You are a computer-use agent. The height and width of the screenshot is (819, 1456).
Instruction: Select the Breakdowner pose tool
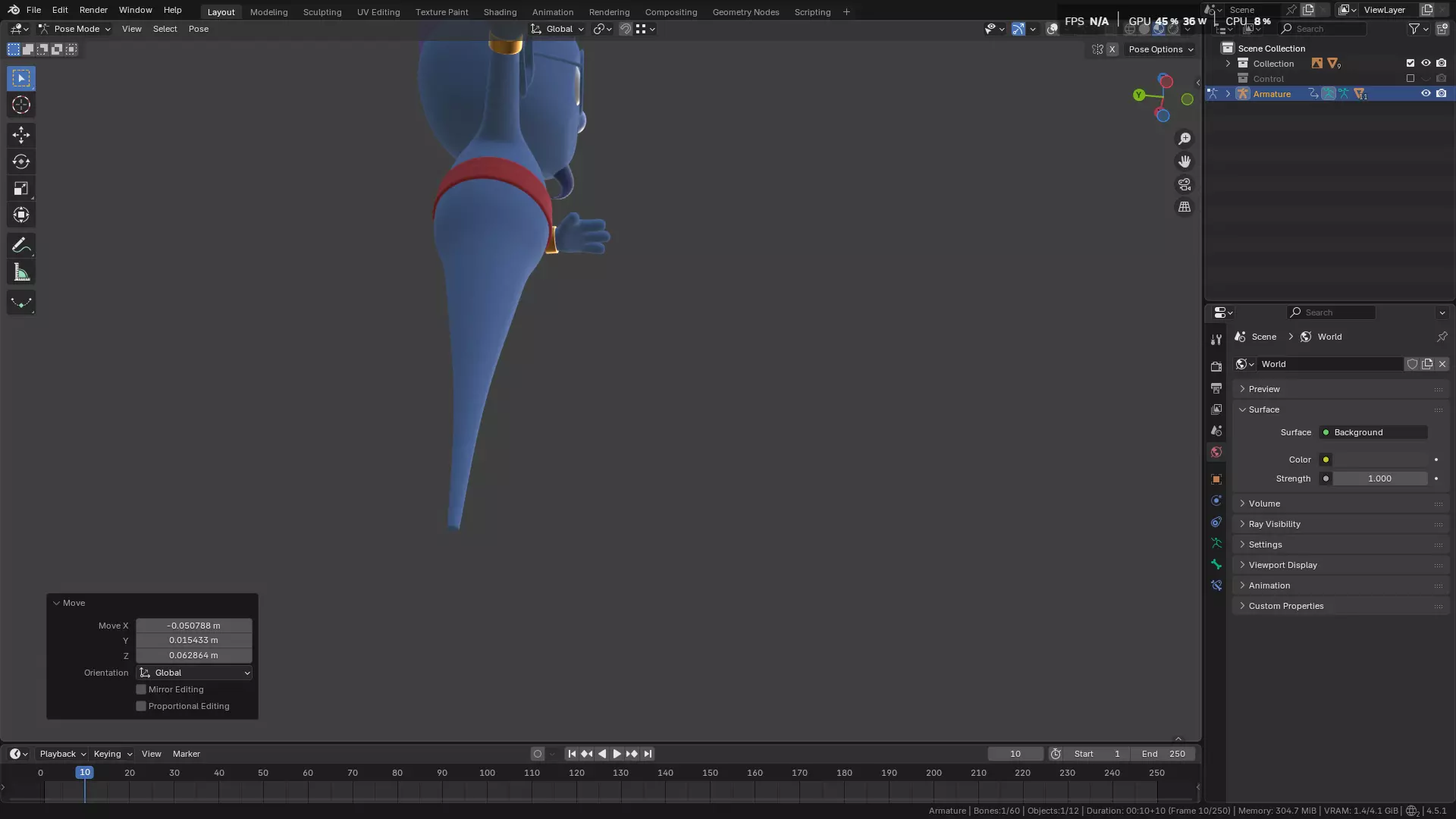click(x=21, y=303)
